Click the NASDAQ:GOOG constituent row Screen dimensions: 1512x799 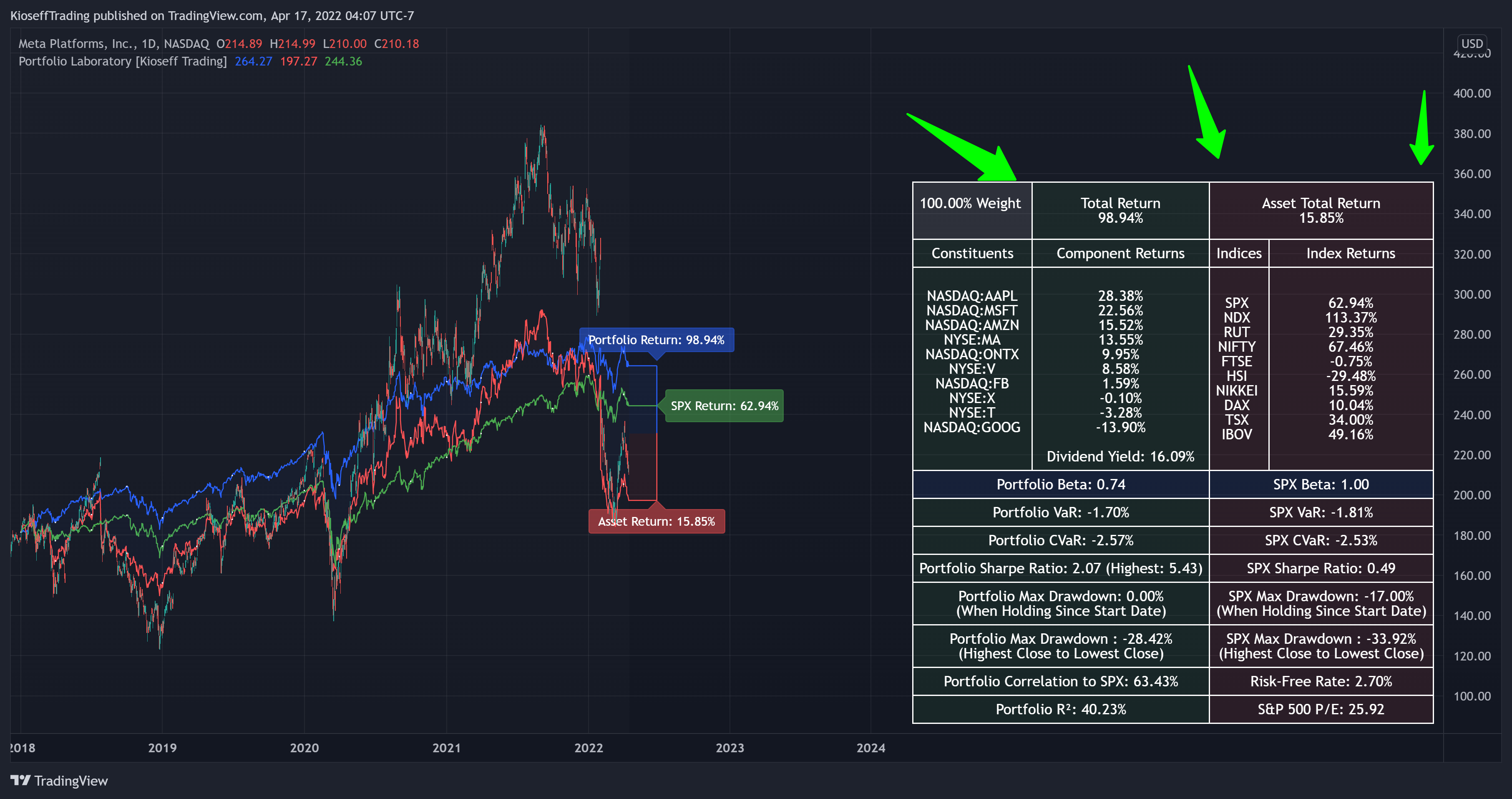pos(972,427)
